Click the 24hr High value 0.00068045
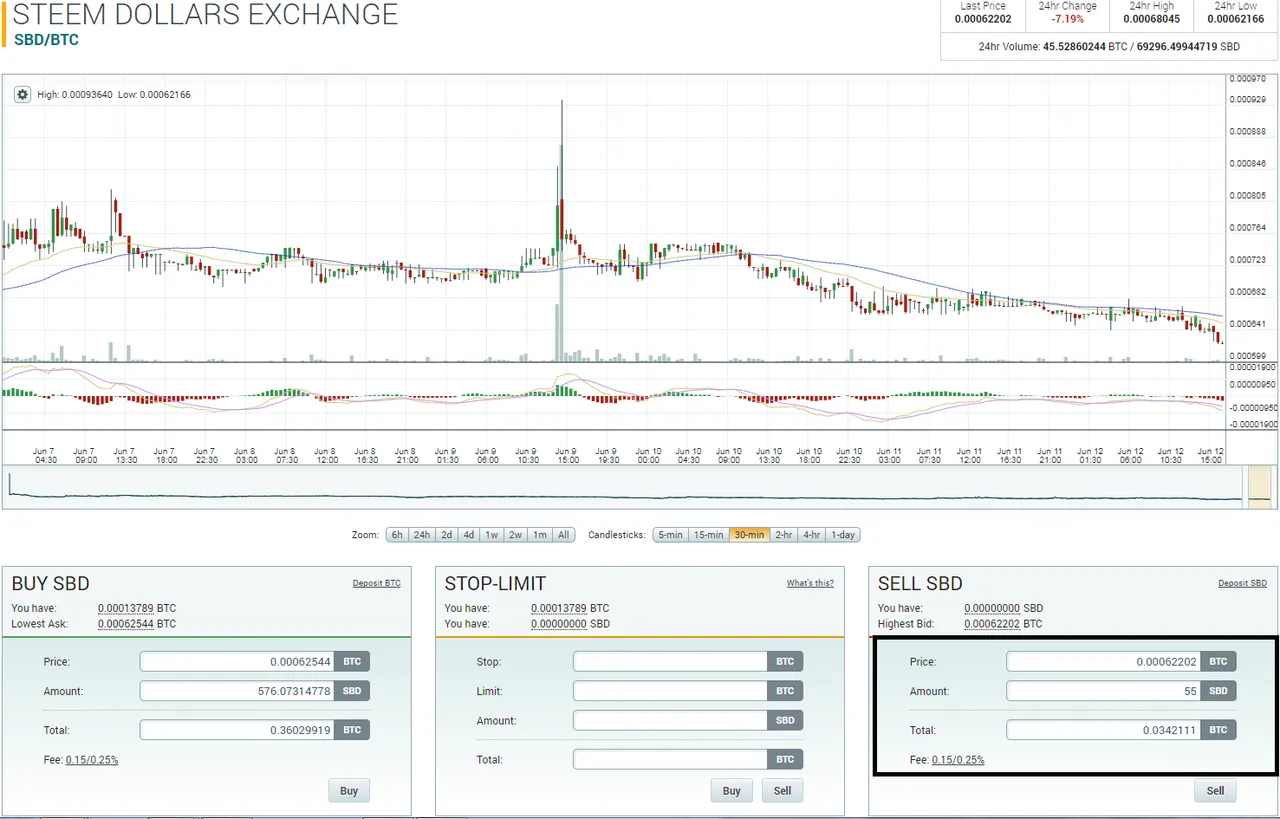Image resolution: width=1280 pixels, height=819 pixels. point(1151,18)
